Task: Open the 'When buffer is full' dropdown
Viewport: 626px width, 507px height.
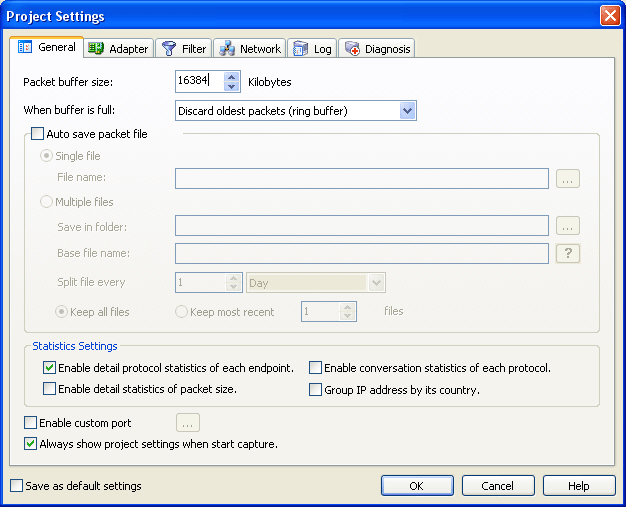Action: [406, 110]
